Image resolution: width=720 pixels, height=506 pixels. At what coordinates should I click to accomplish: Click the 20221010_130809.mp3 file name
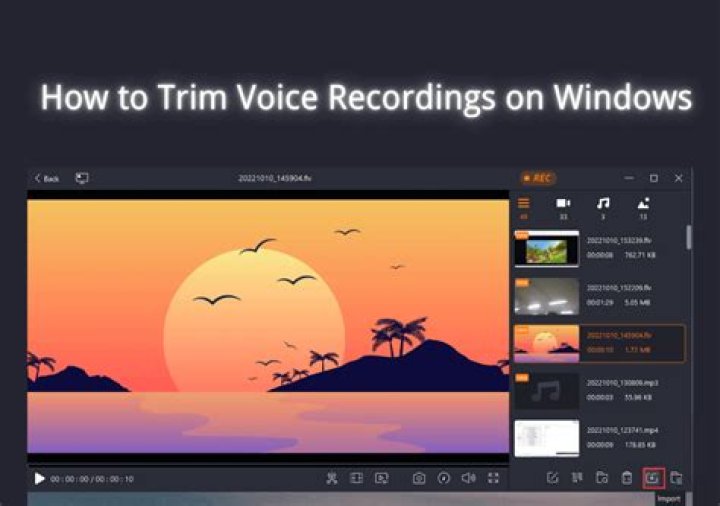622,382
